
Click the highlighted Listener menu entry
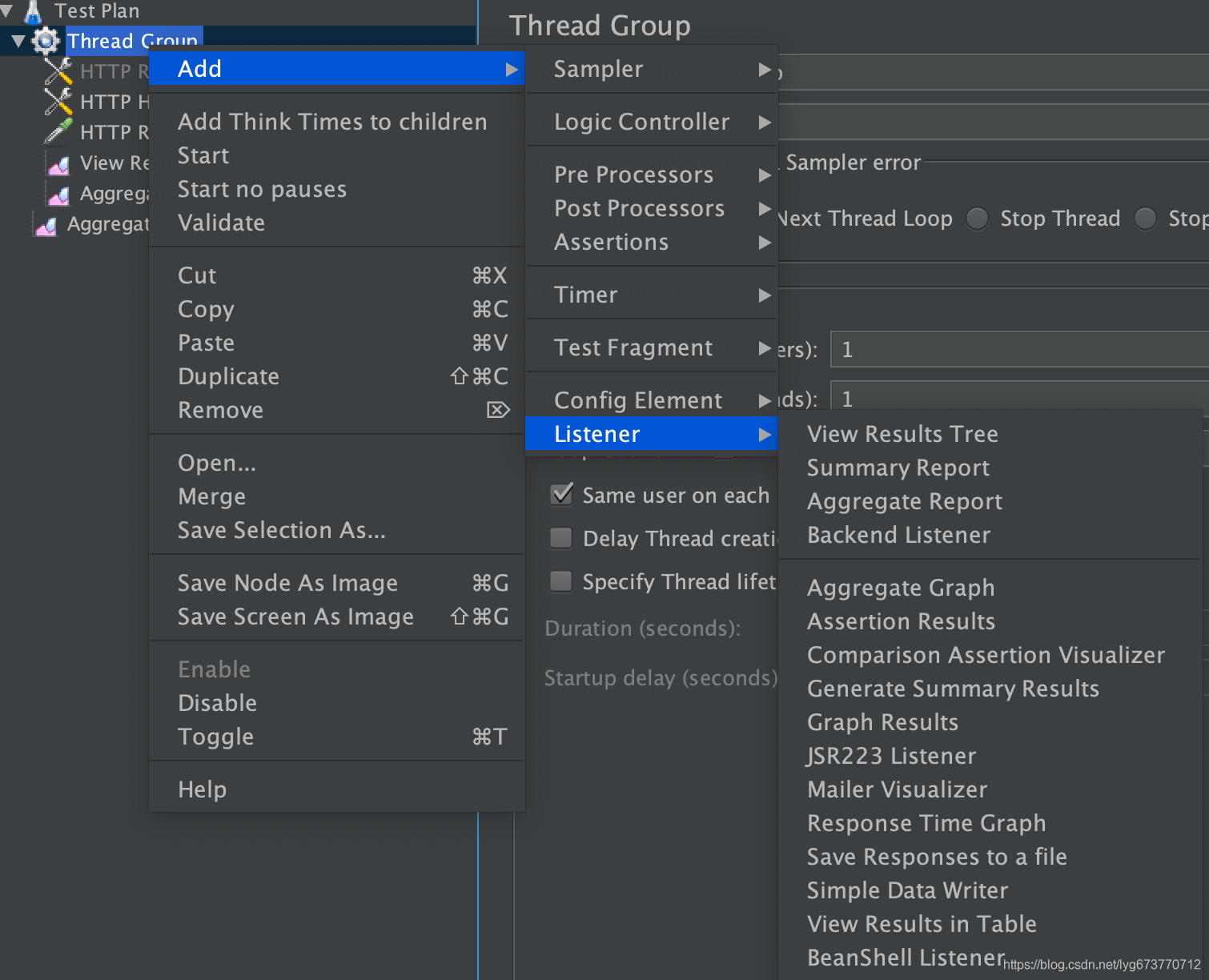tap(651, 434)
